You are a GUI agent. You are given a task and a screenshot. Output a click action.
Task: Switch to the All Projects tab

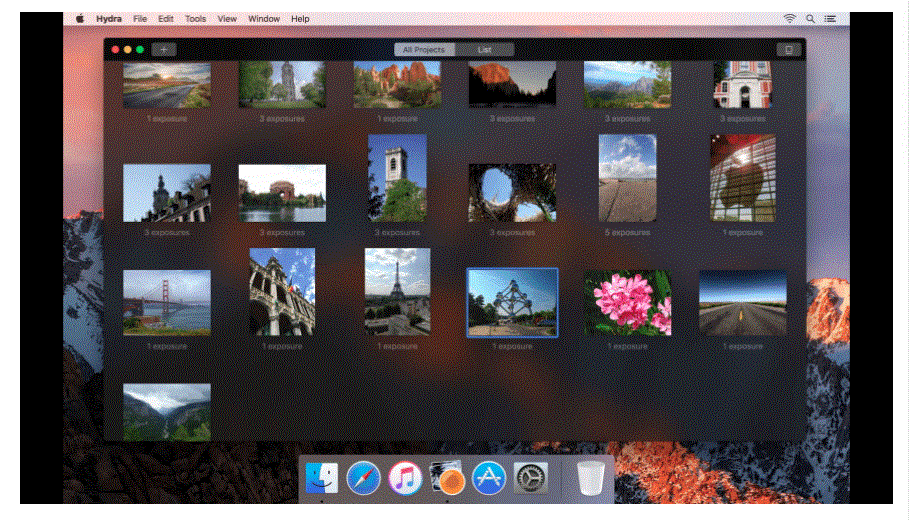[x=424, y=50]
